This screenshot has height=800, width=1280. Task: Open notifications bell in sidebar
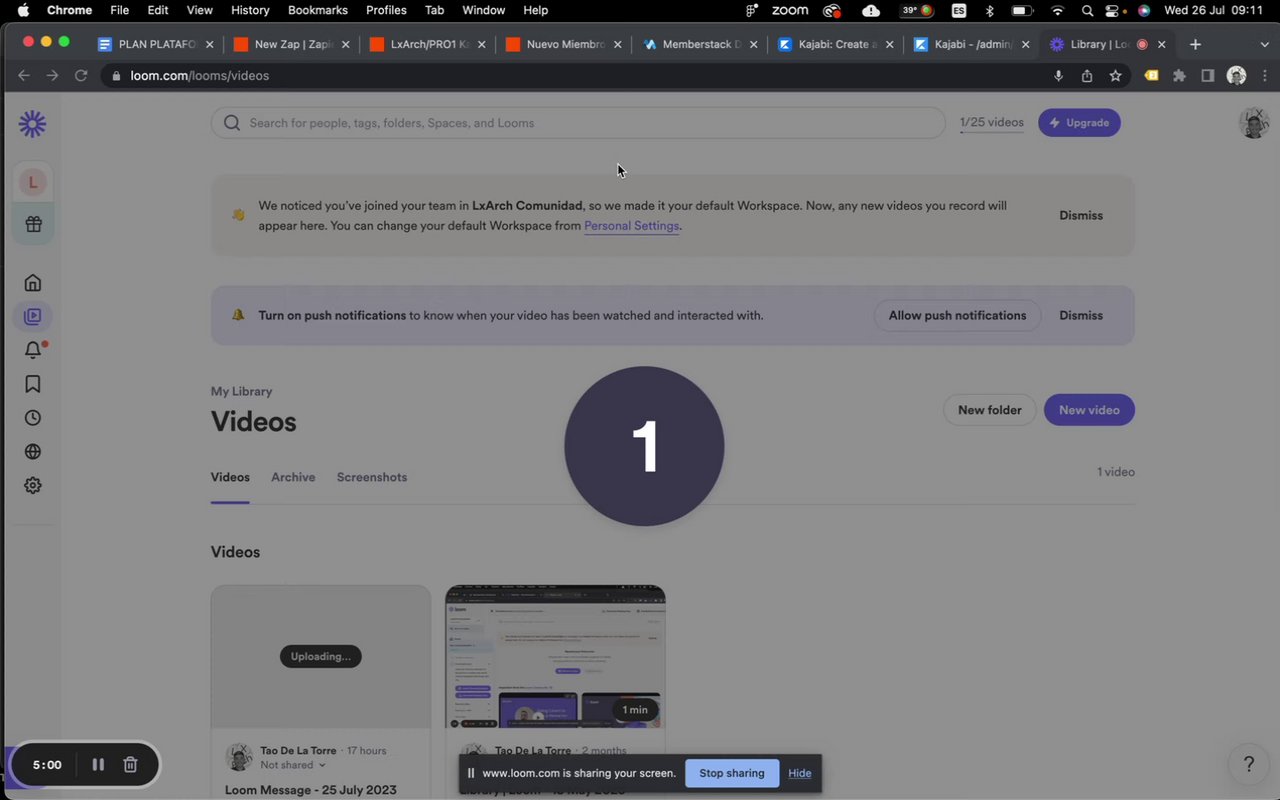[33, 350]
